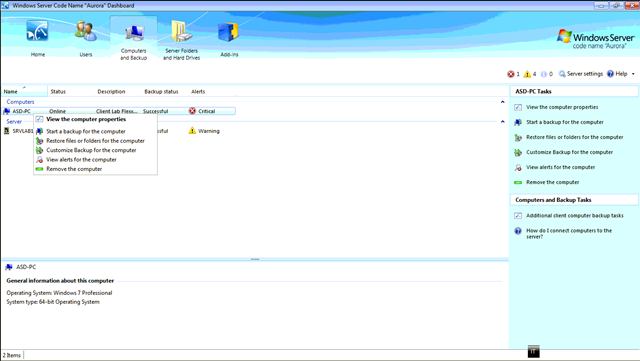Open the Users tab icon
The height and width of the screenshot is (361, 640).
point(86,31)
